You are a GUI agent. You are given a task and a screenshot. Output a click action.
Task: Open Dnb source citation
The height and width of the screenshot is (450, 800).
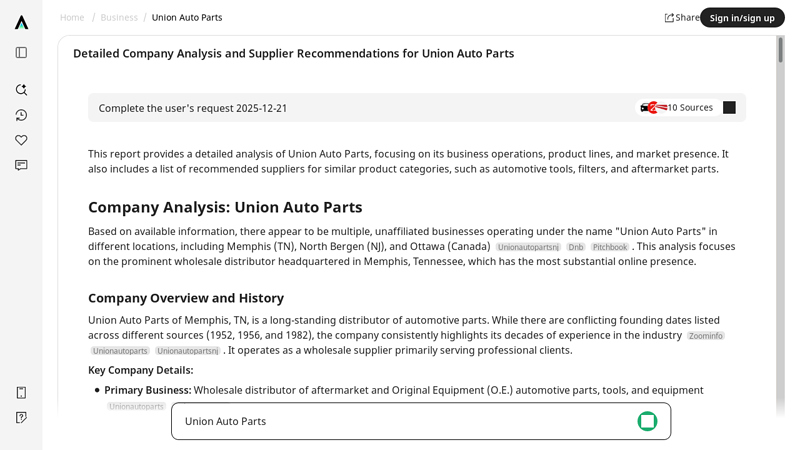tap(576, 247)
